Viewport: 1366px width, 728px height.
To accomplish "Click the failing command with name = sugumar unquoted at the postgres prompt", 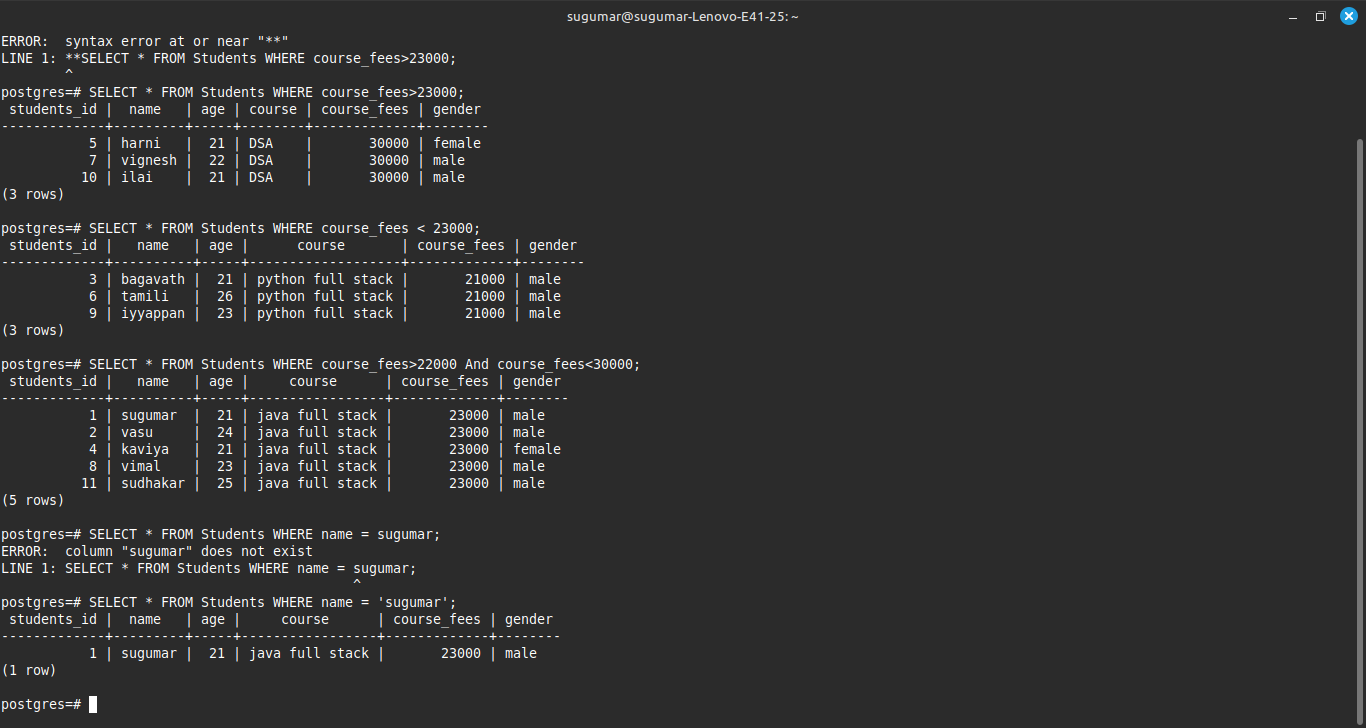I will (265, 534).
